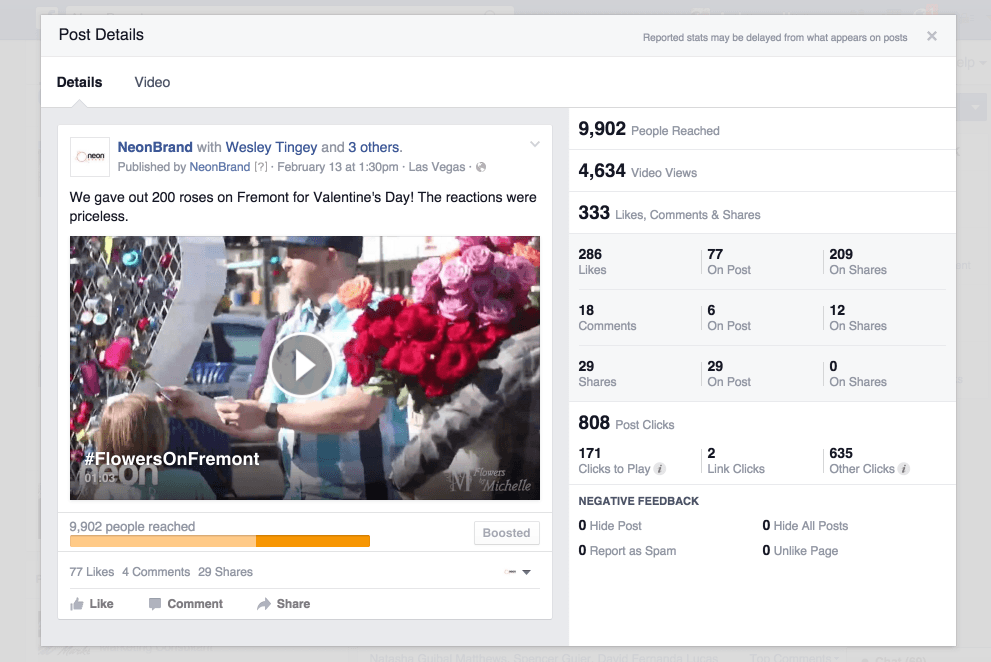Show the '3 others' tagged people
Viewport: 991px width, 662px height.
(x=374, y=147)
